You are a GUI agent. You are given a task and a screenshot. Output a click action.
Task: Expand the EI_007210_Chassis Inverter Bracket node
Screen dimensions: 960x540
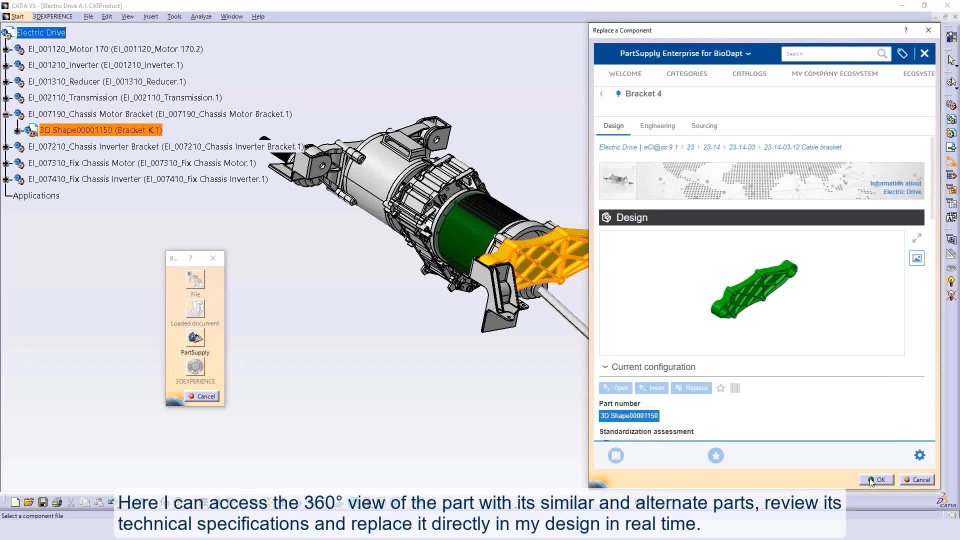click(x=6, y=147)
